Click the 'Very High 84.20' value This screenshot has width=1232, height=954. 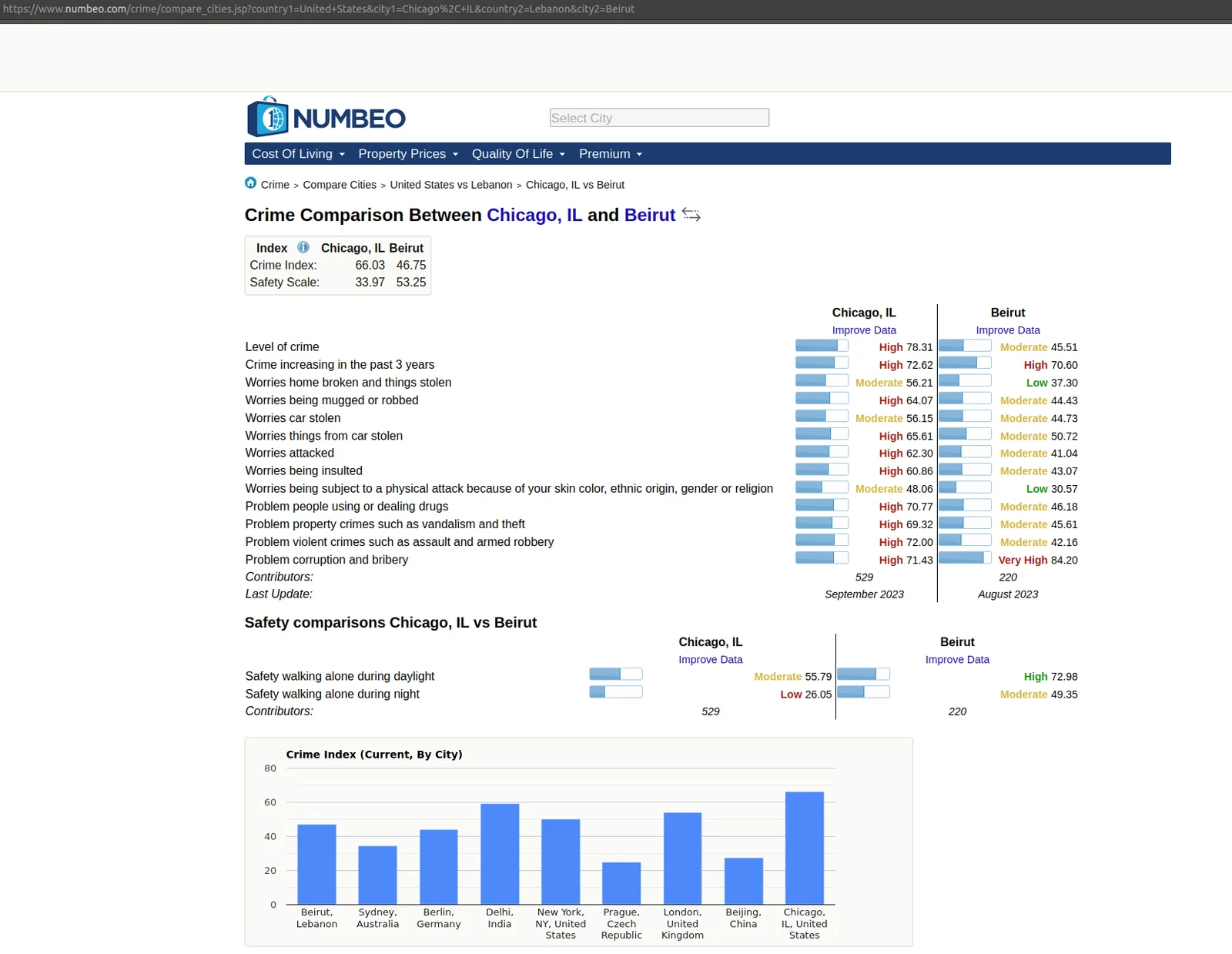click(1038, 561)
